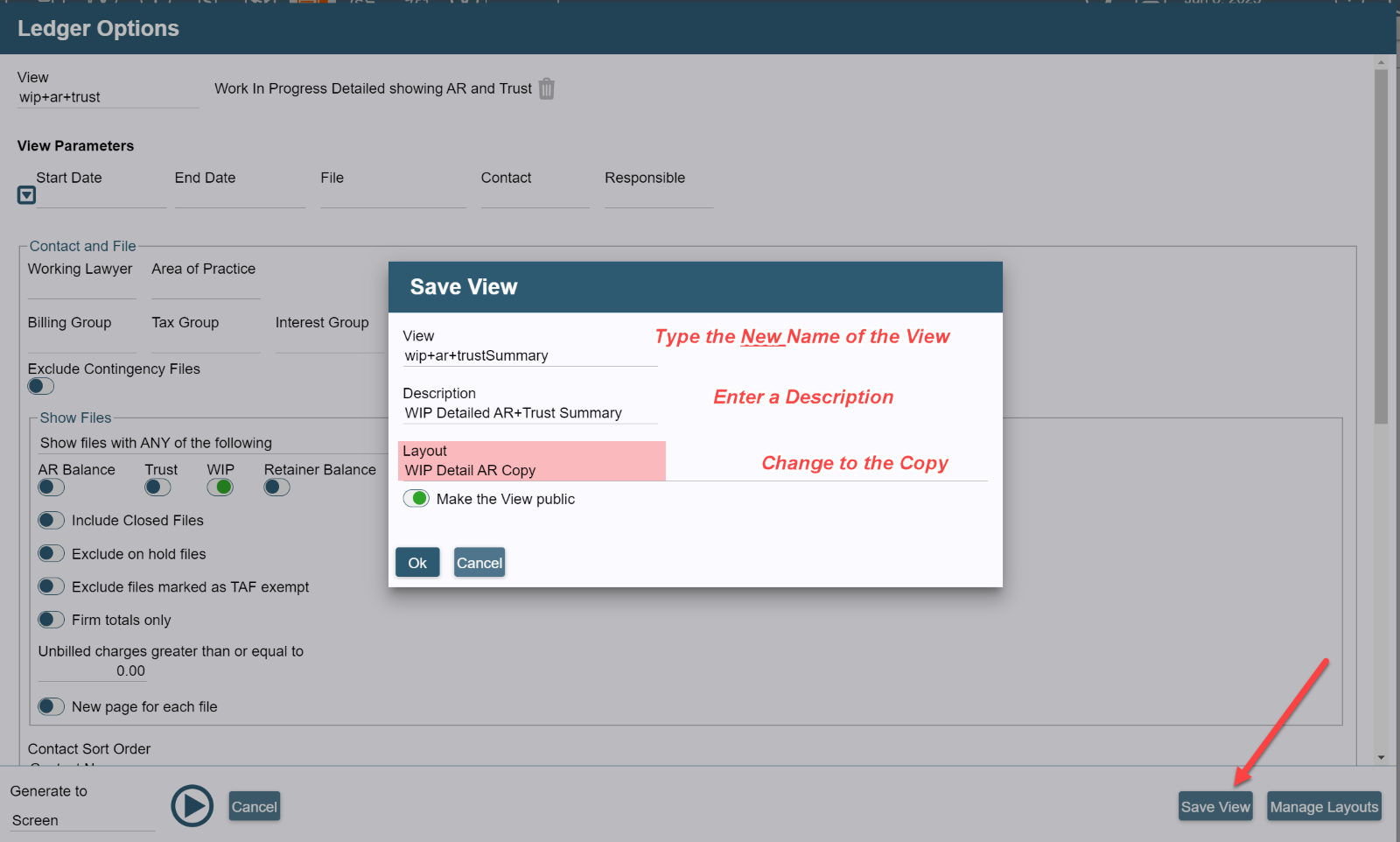1400x842 pixels.
Task: Cancel the Save View dialog
Action: pyautogui.click(x=479, y=562)
